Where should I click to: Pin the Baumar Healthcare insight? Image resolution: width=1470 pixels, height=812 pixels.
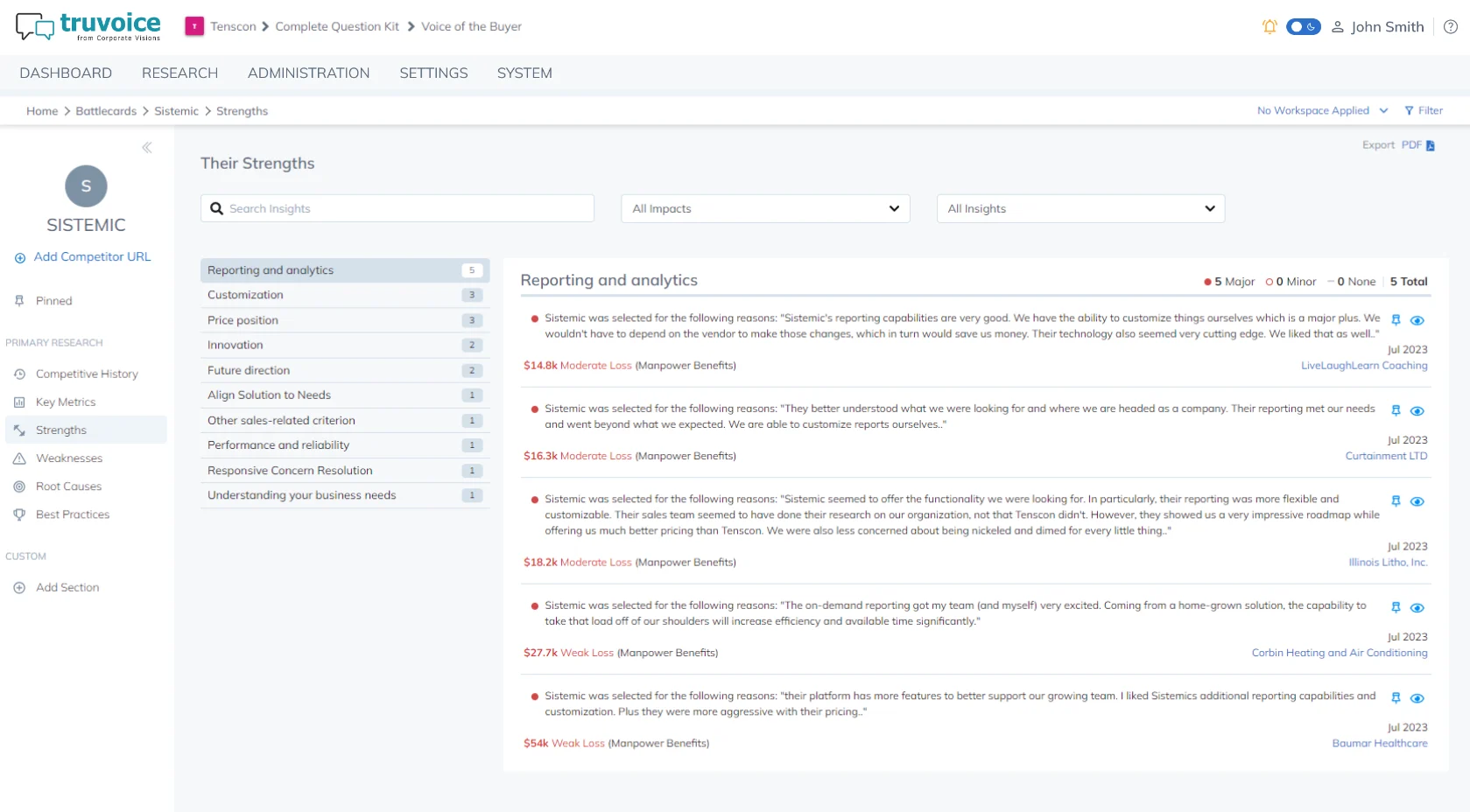(1396, 698)
